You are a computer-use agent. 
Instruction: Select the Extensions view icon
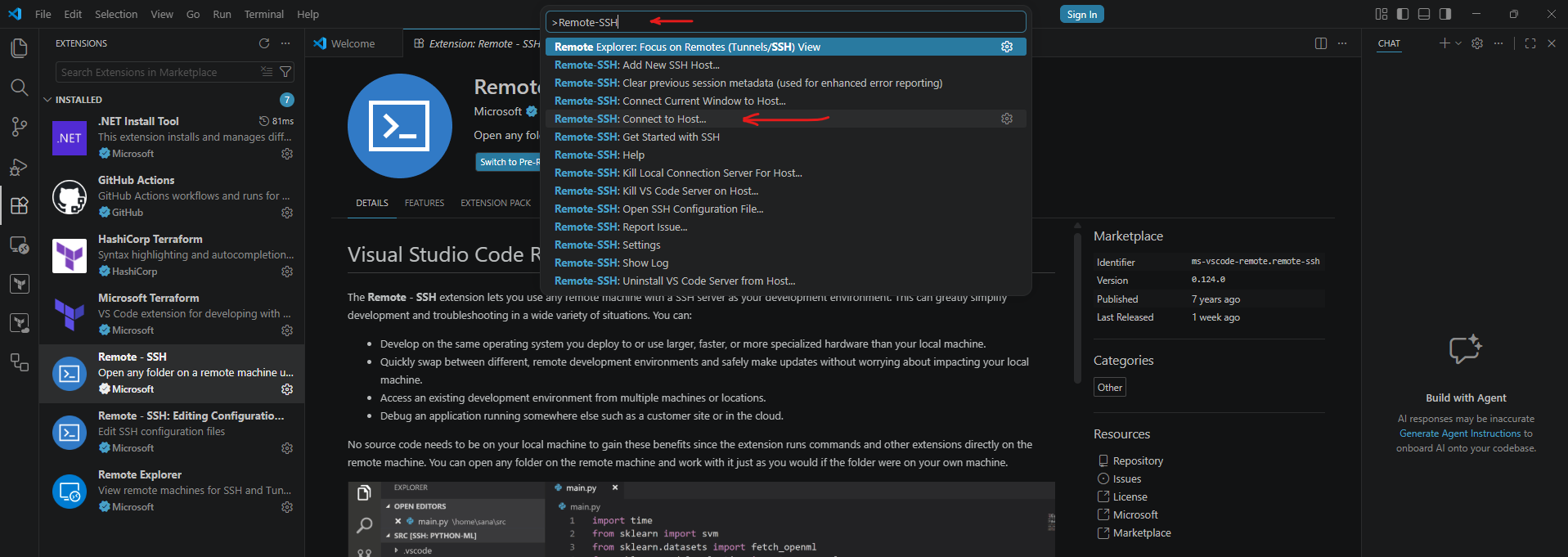(x=19, y=205)
